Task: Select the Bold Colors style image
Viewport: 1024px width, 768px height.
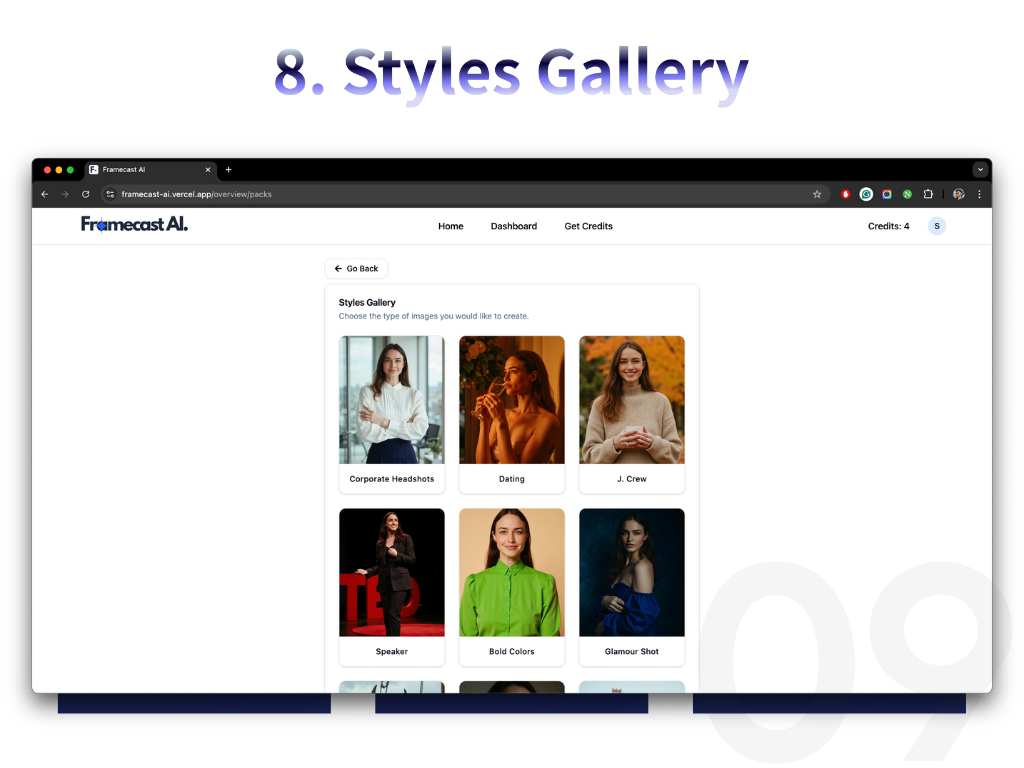Action: pos(512,572)
